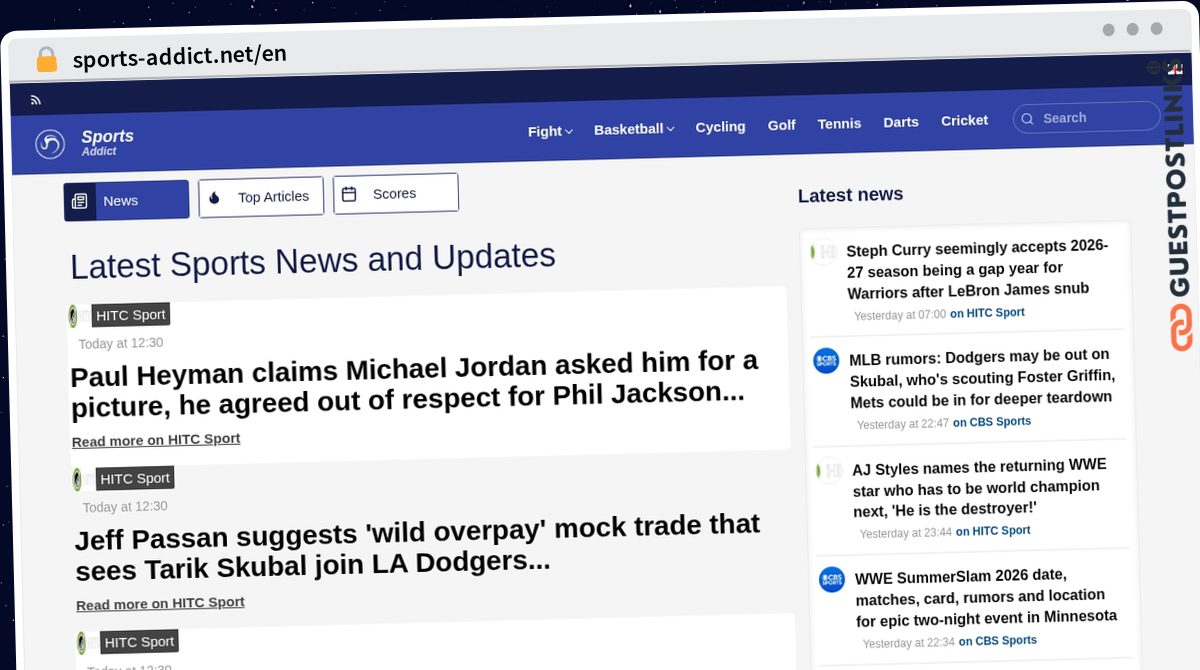This screenshot has width=1200, height=670.
Task: Click 'on HITC Sport' under AJ Styles
Action: pyautogui.click(x=993, y=531)
